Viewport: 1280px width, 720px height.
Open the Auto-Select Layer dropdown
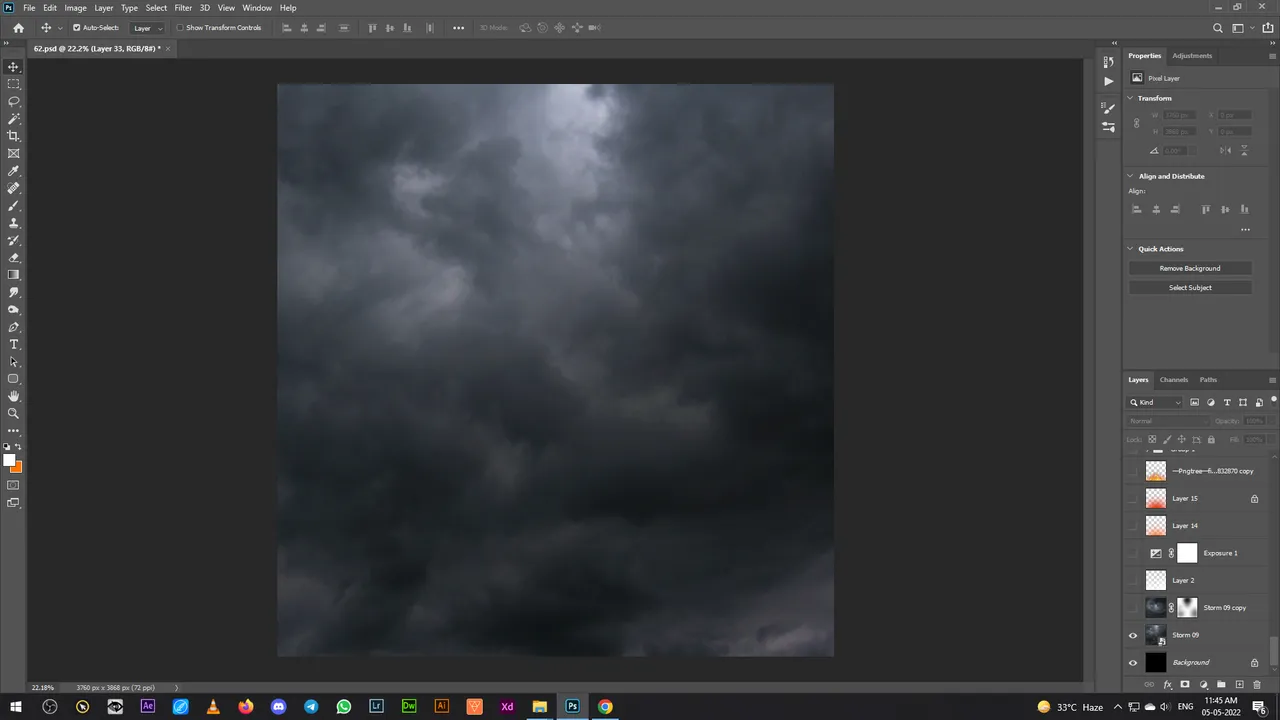click(x=147, y=28)
